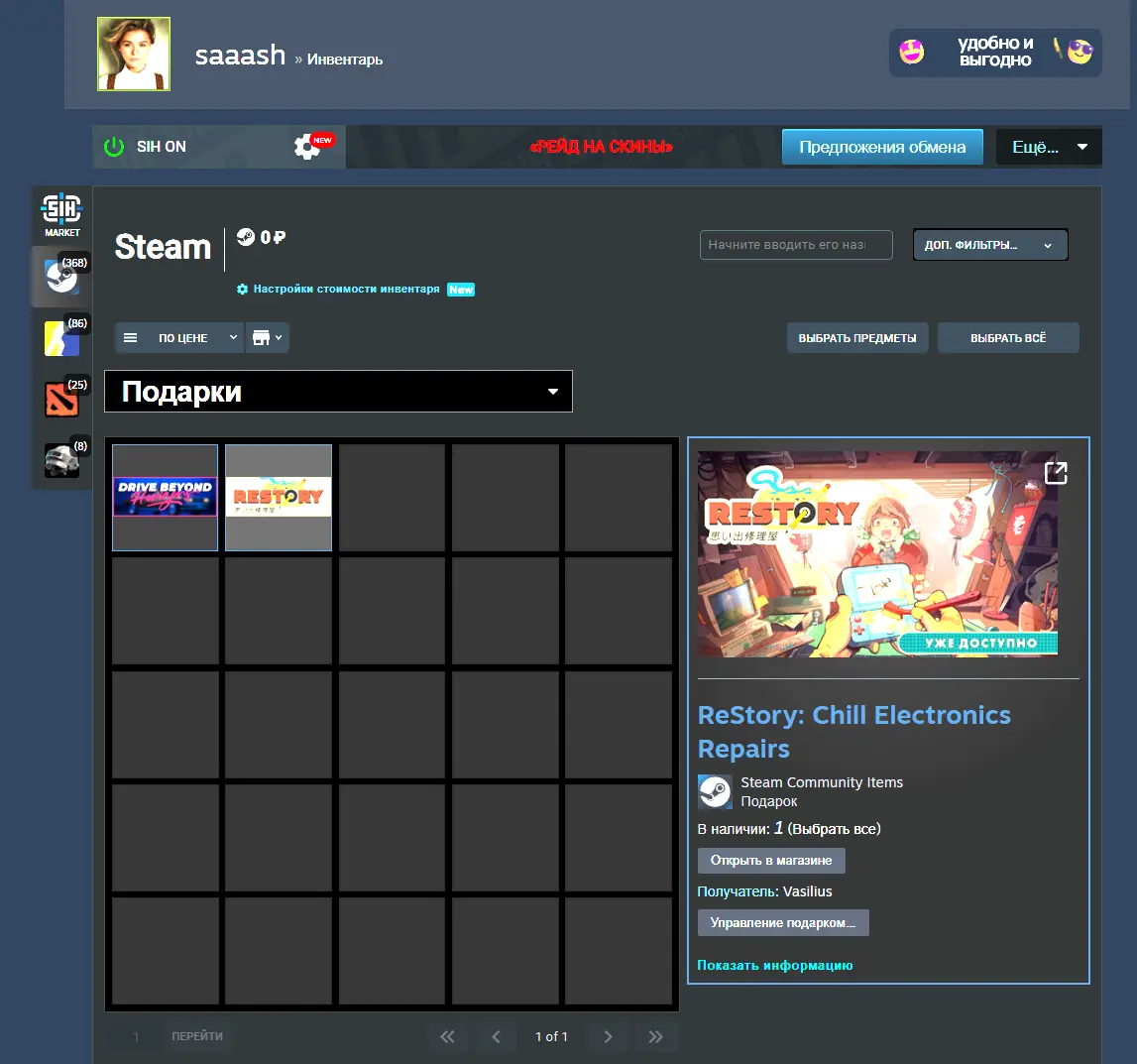Expand the marketplace store icon dropdown

point(268,337)
